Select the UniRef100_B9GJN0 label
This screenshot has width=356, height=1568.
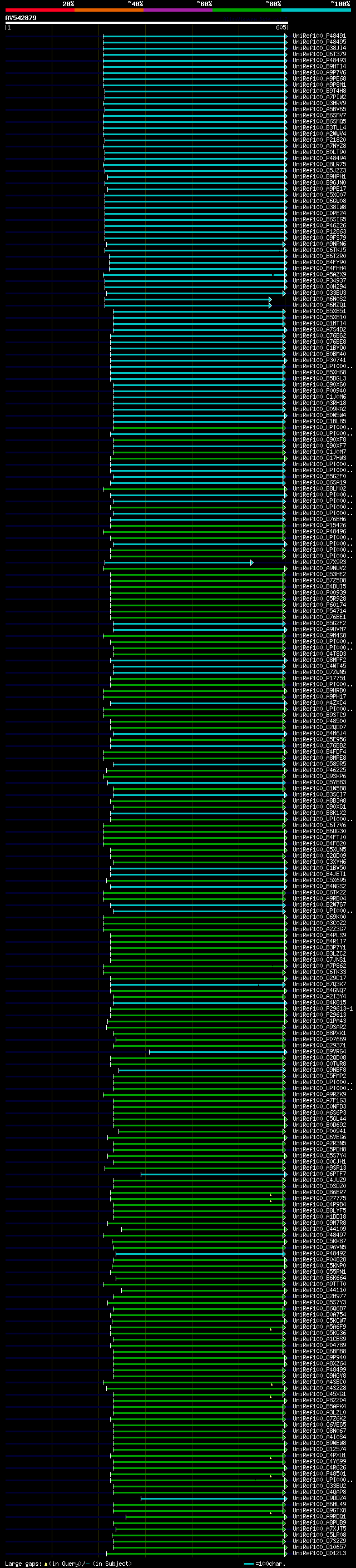pos(319,182)
